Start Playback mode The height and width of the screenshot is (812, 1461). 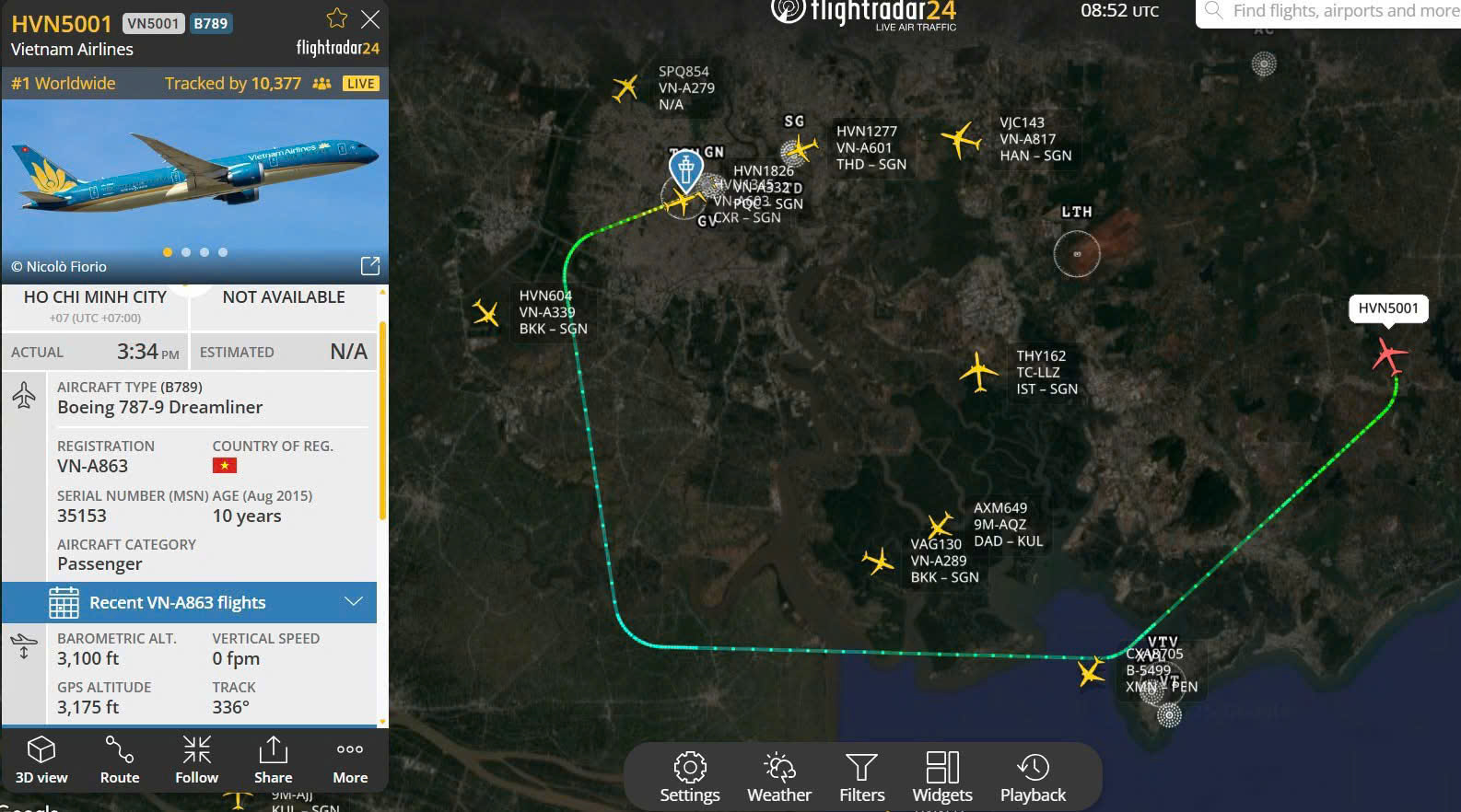1034,778
